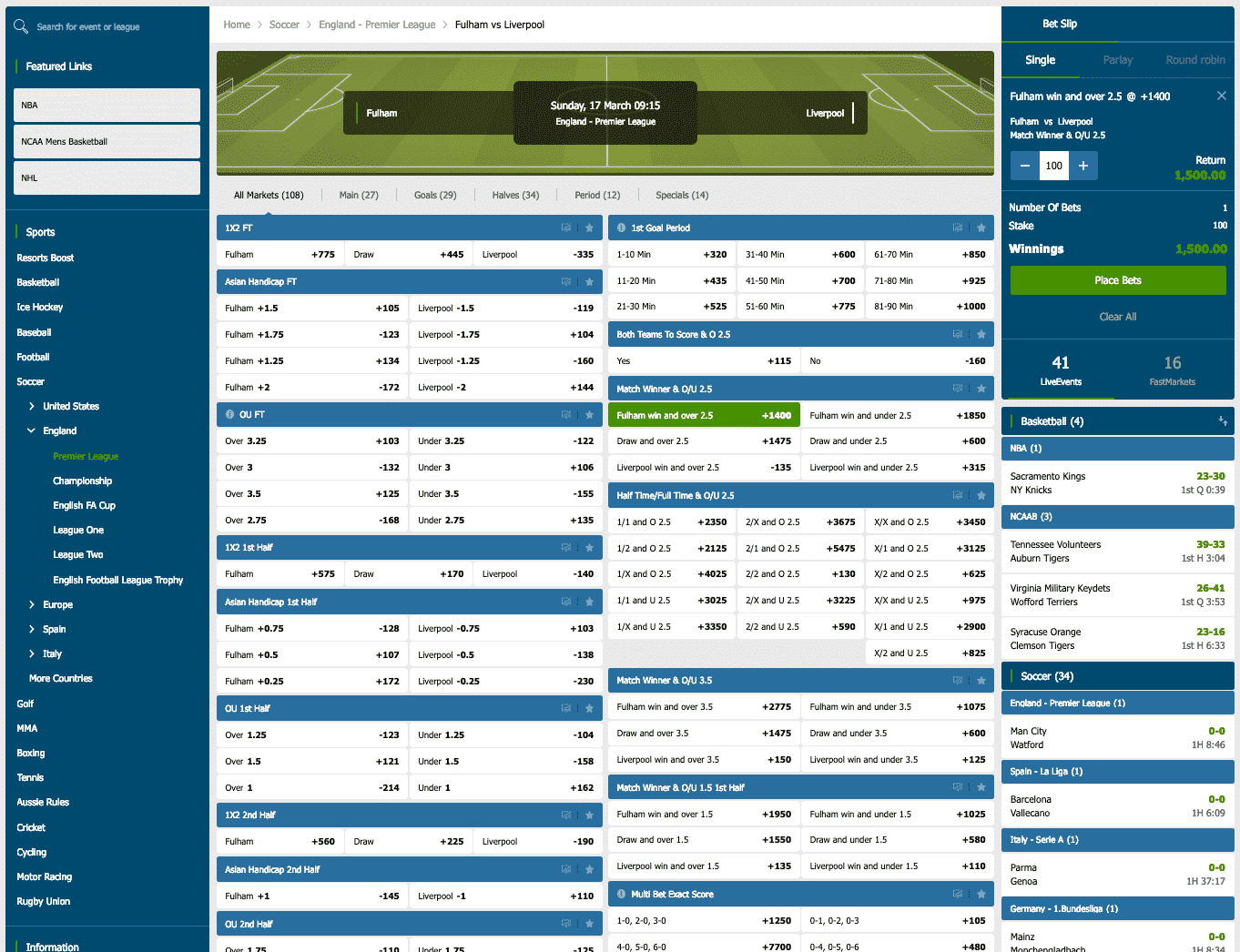
Task: Click the stake amount input field
Action: click(x=1054, y=166)
